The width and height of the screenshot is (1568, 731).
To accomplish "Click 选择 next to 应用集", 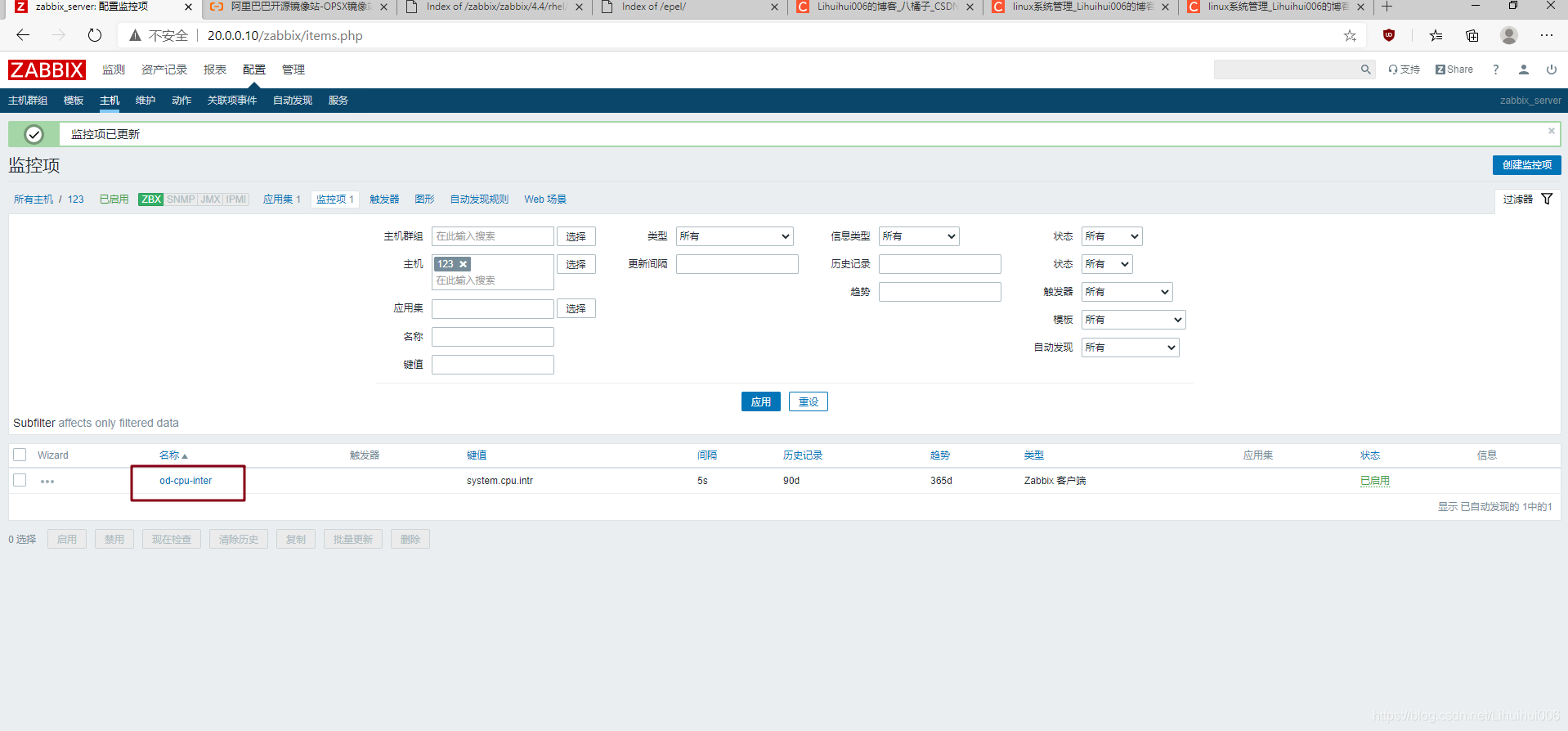I will click(x=576, y=308).
